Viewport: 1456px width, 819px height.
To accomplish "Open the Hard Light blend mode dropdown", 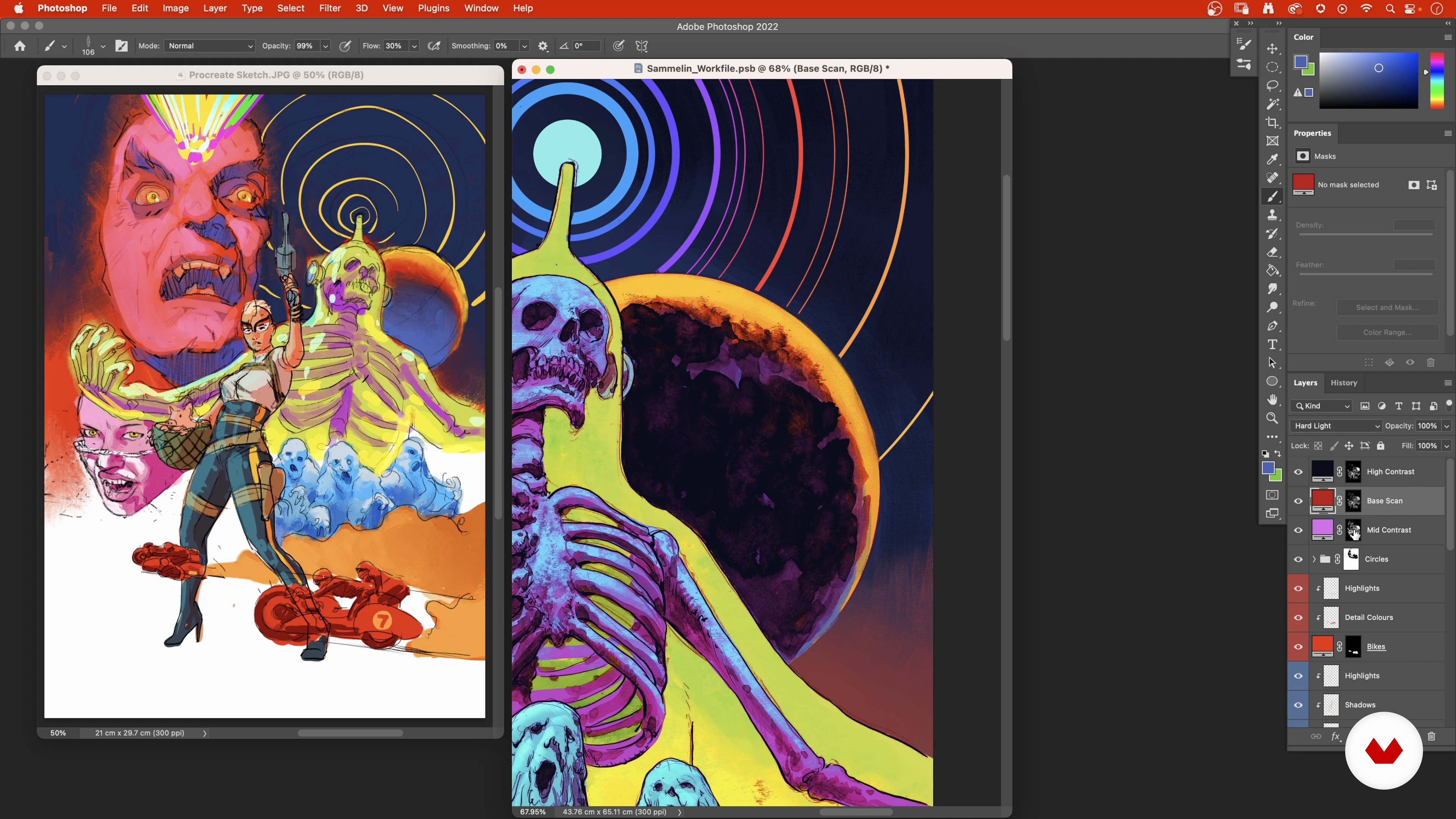I will pos(1336,426).
